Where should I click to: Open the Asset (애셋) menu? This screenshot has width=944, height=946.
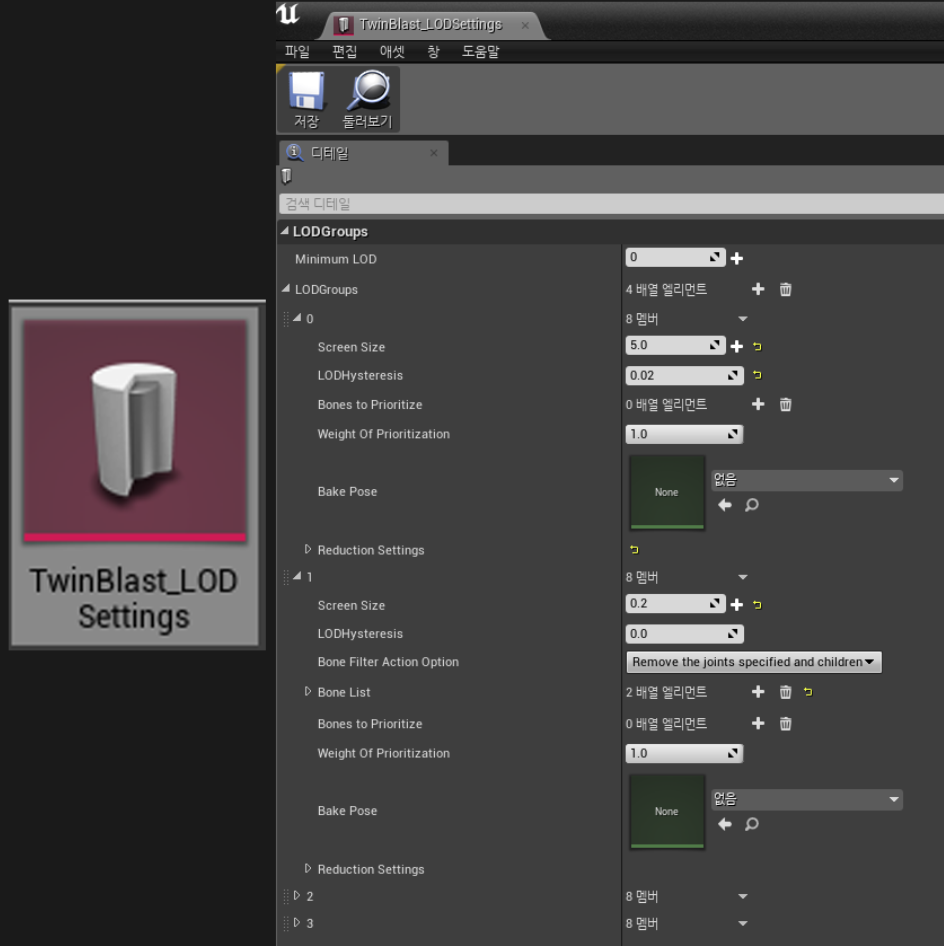point(392,52)
